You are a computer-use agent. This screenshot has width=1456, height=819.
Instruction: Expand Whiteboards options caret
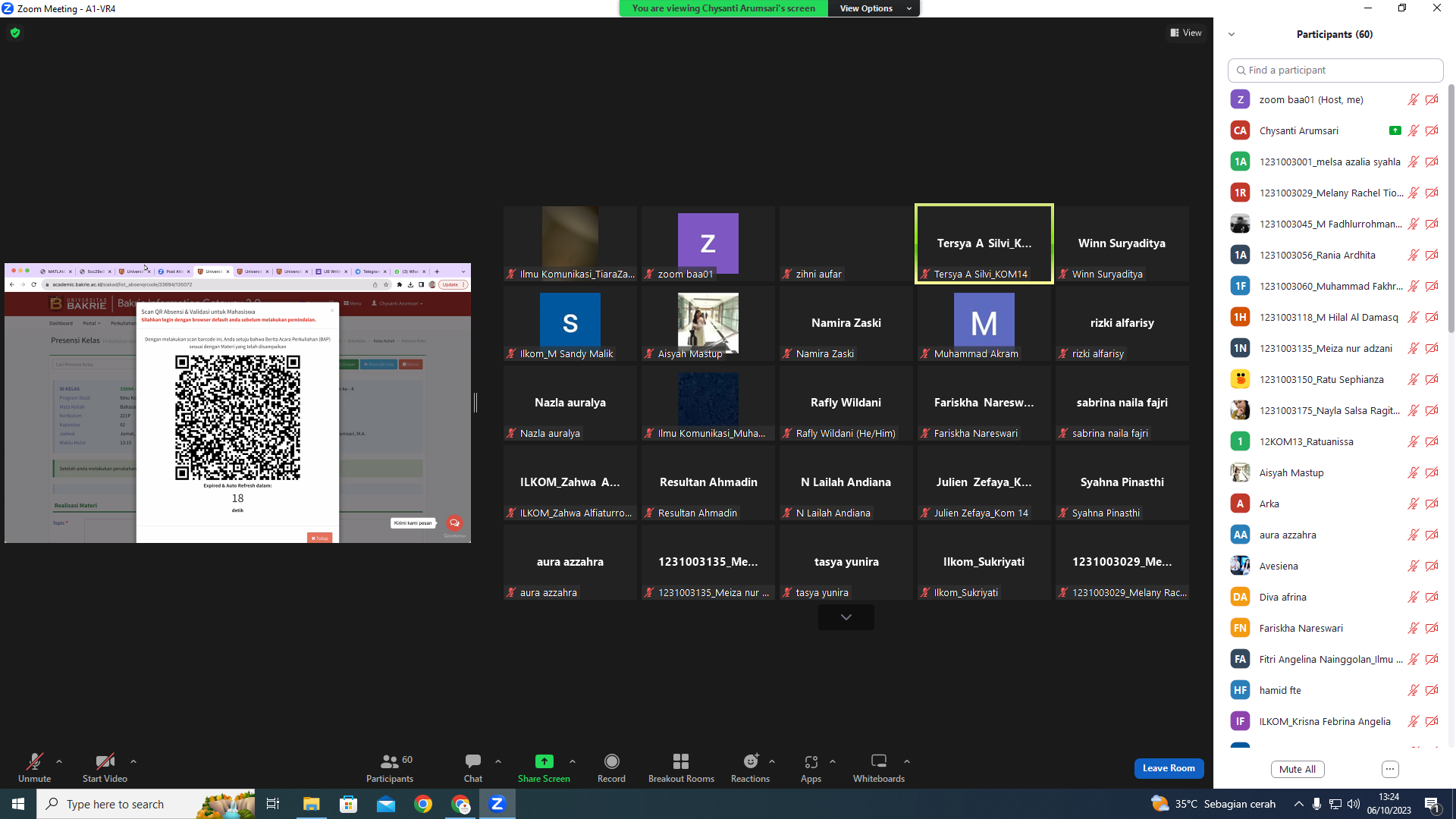tap(907, 761)
